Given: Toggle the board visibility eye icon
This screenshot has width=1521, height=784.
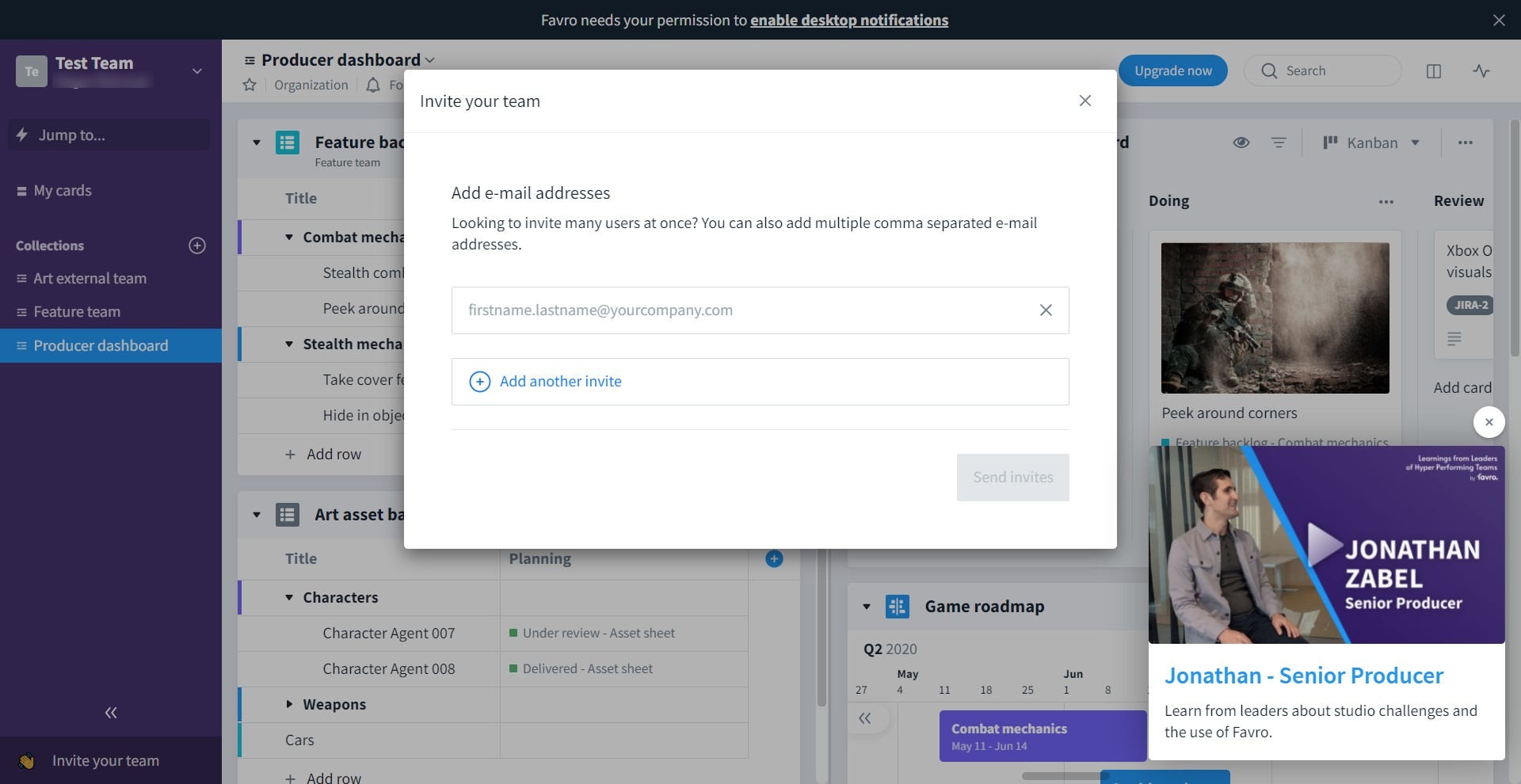Looking at the screenshot, I should pyautogui.click(x=1241, y=143).
